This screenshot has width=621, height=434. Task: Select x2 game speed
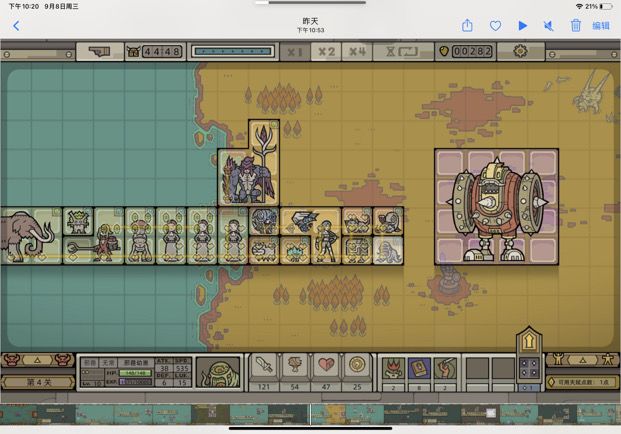326,52
